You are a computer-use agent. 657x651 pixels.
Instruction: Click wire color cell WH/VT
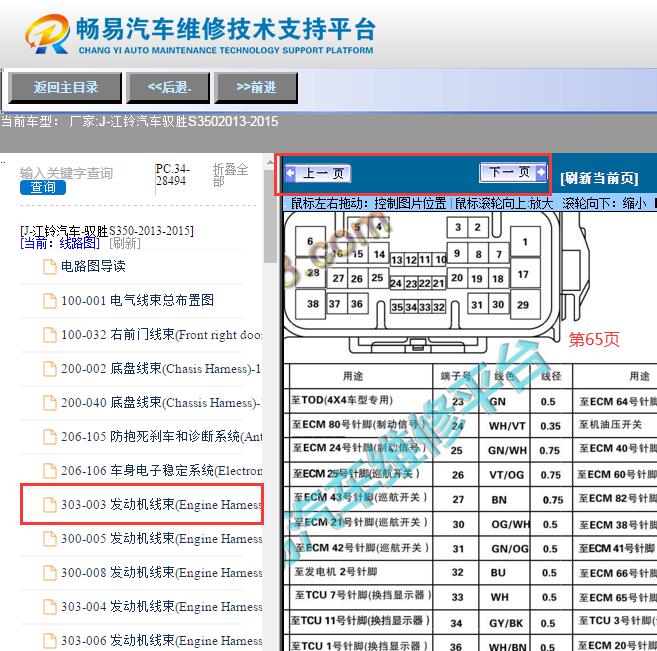[506, 426]
